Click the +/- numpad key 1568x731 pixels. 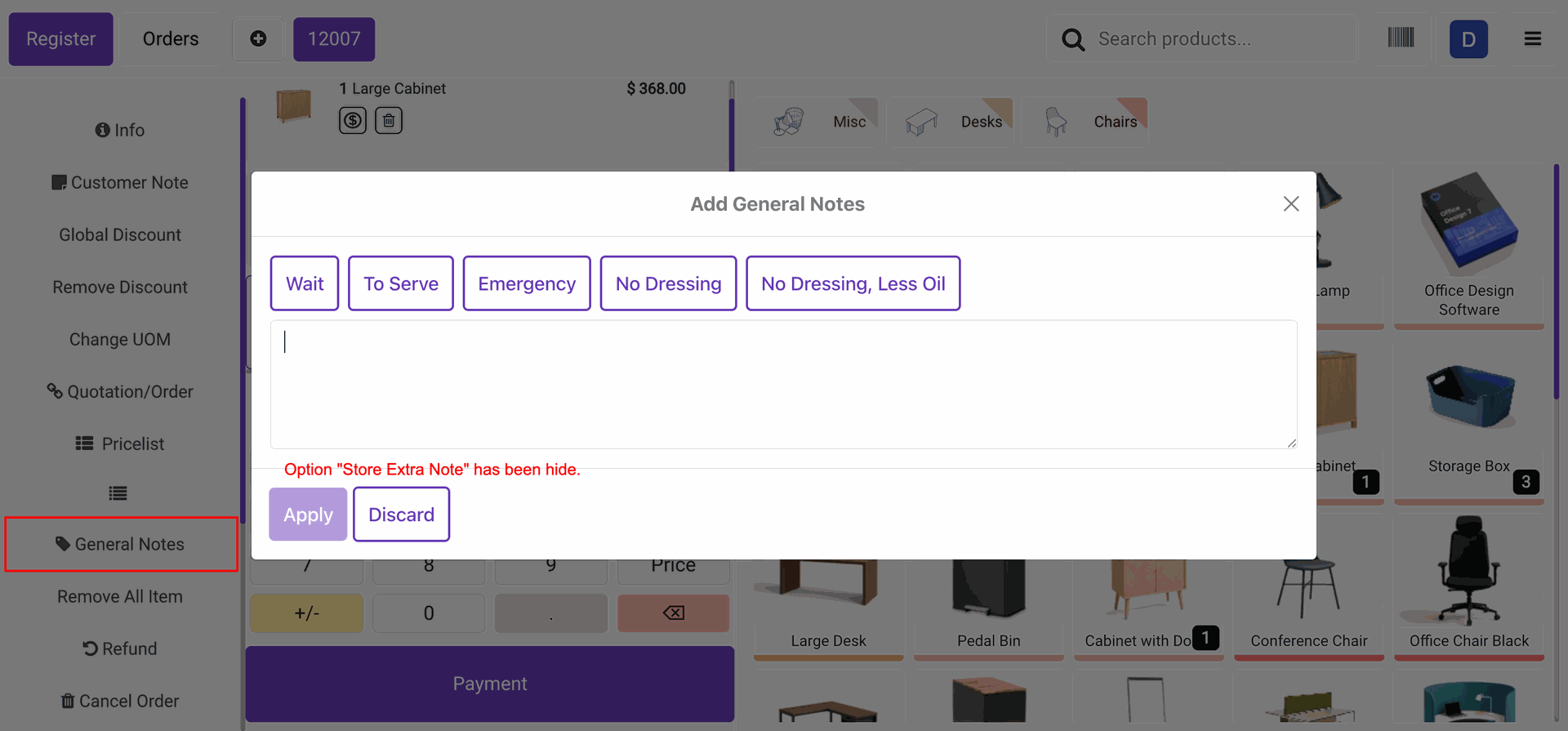tap(307, 613)
